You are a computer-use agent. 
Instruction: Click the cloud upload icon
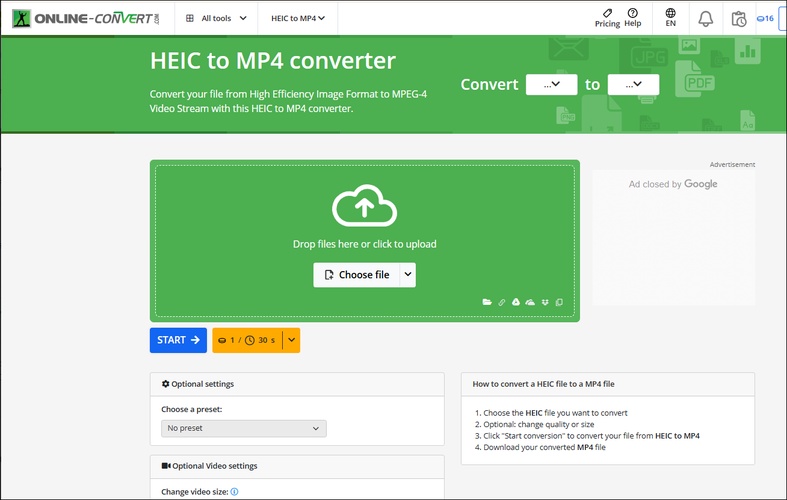click(x=364, y=205)
